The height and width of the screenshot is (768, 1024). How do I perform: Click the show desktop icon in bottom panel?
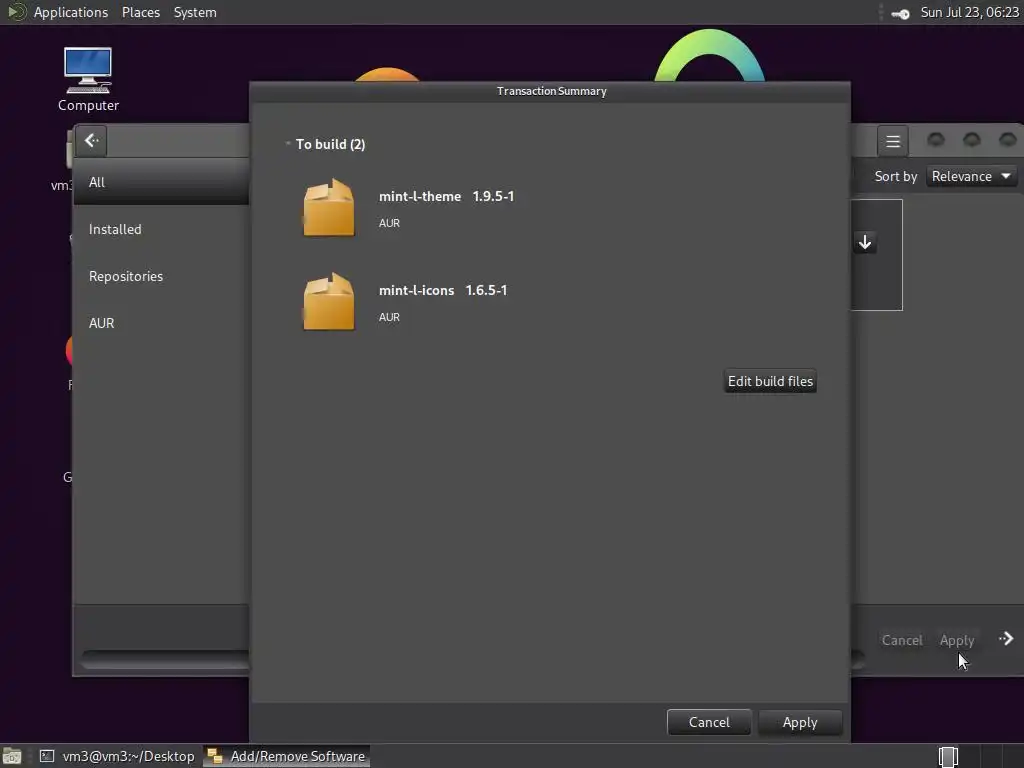tap(12, 756)
